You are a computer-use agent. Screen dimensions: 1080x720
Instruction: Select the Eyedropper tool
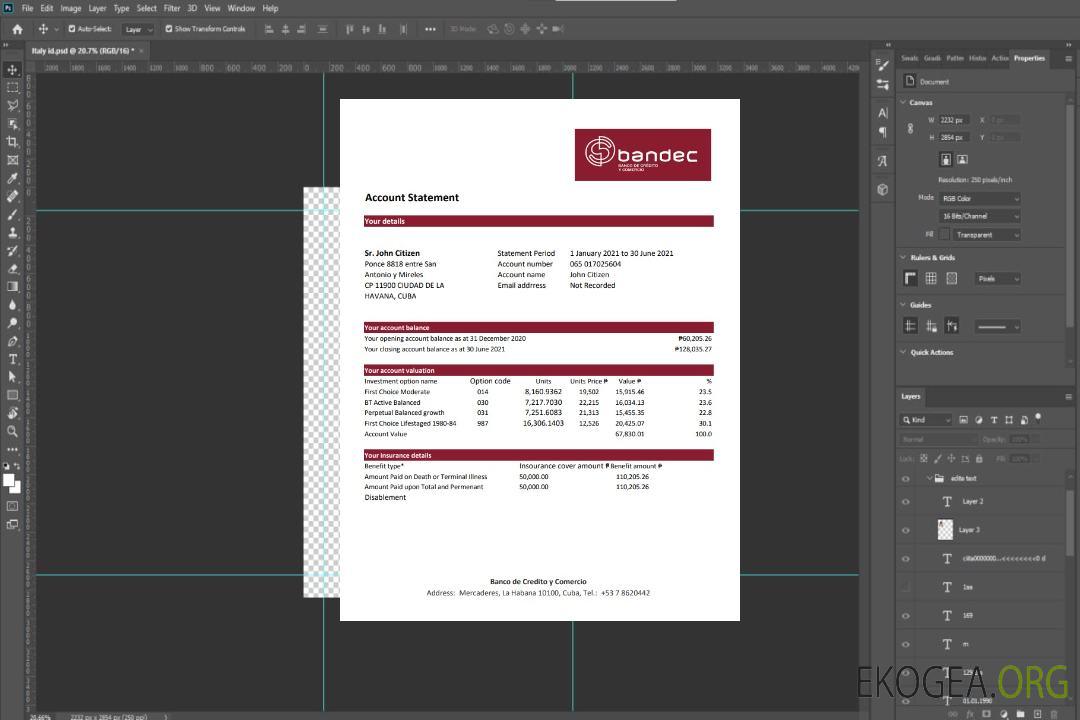tap(12, 178)
